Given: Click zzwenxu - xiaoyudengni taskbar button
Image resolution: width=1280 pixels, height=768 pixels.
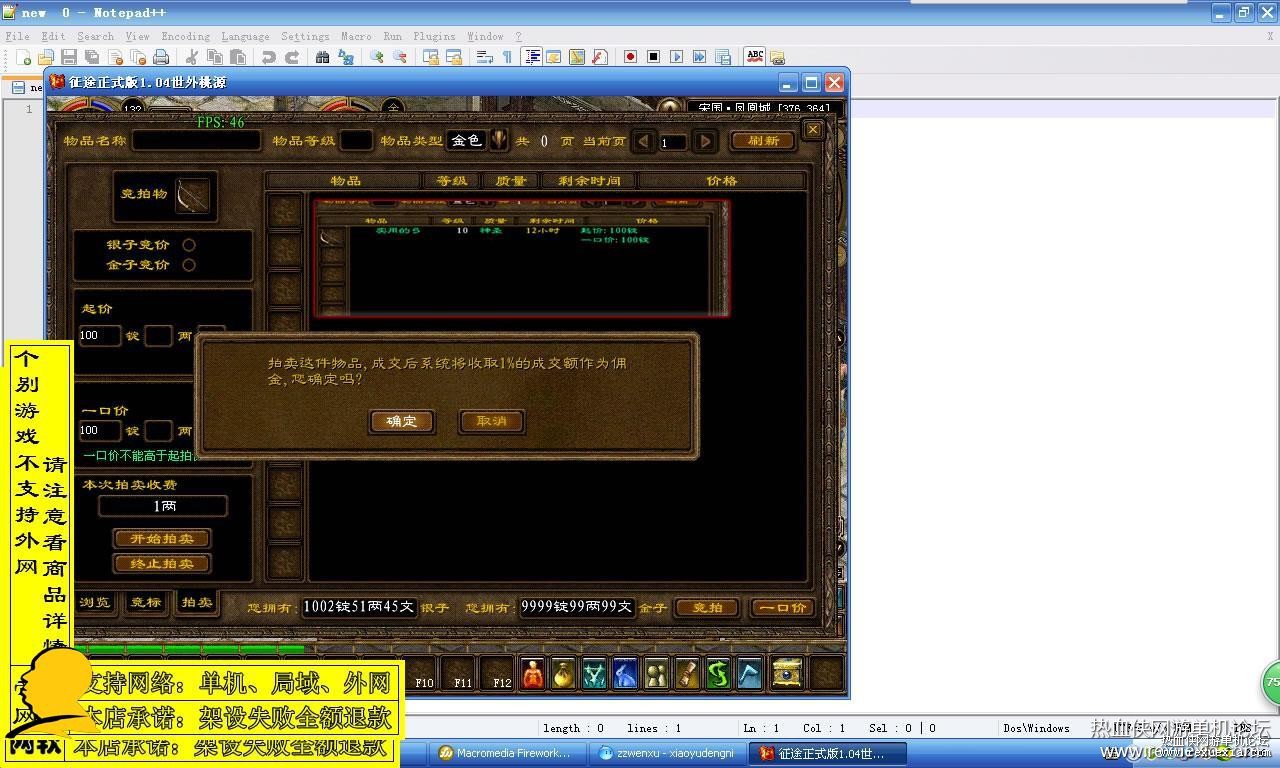Looking at the screenshot, I should [x=666, y=753].
